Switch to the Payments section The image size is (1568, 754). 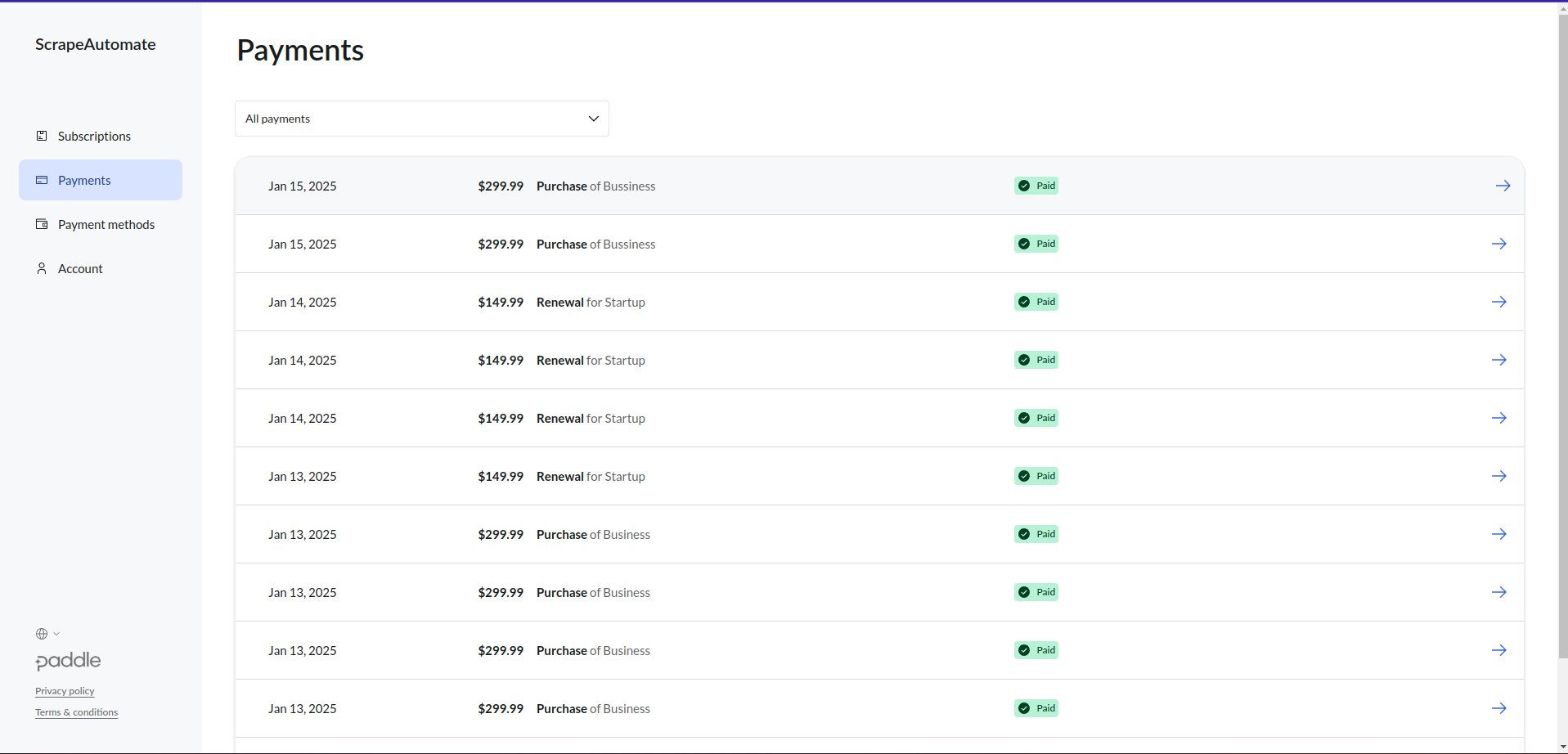(84, 180)
